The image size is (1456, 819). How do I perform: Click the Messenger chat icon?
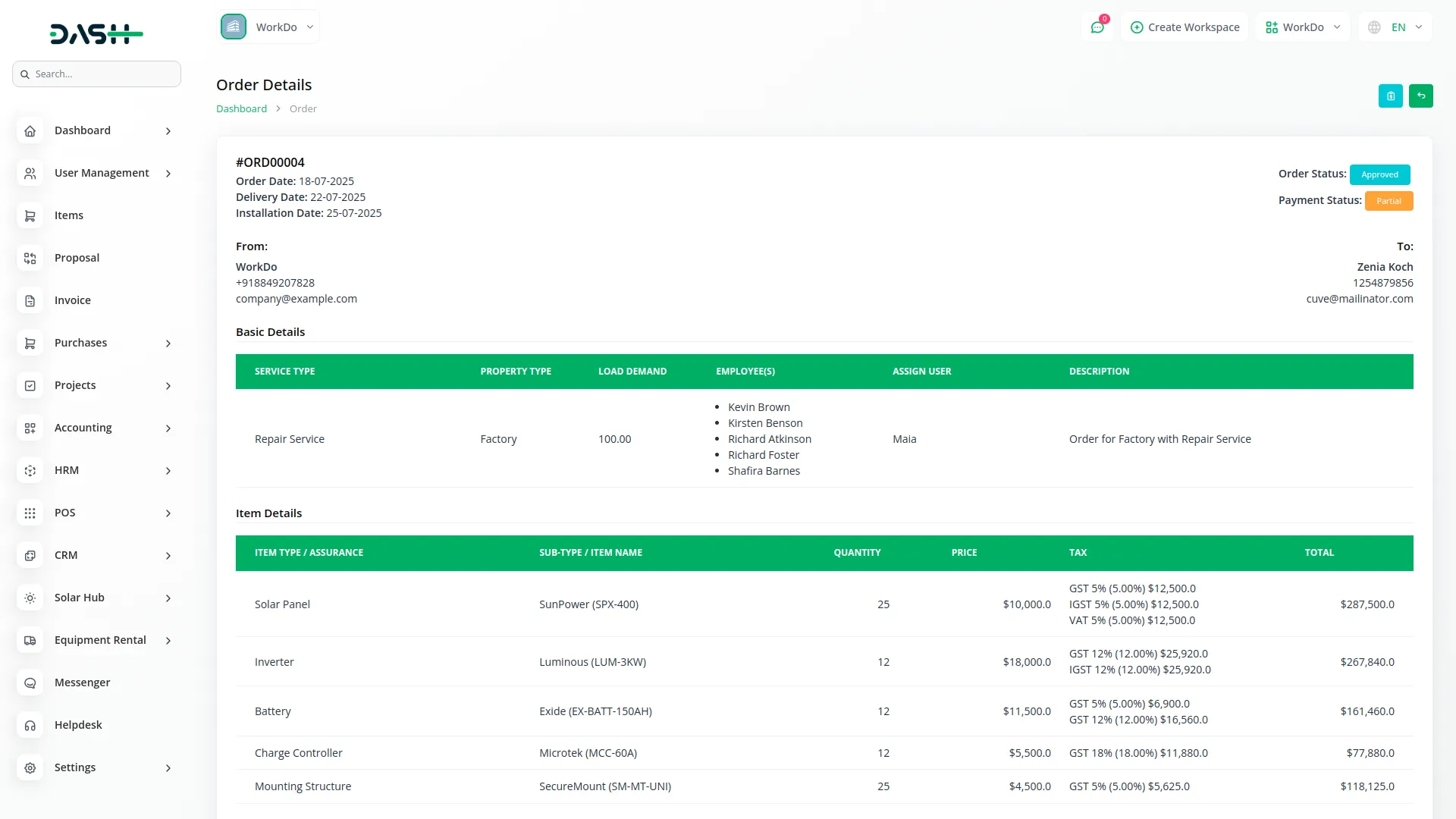pyautogui.click(x=30, y=683)
